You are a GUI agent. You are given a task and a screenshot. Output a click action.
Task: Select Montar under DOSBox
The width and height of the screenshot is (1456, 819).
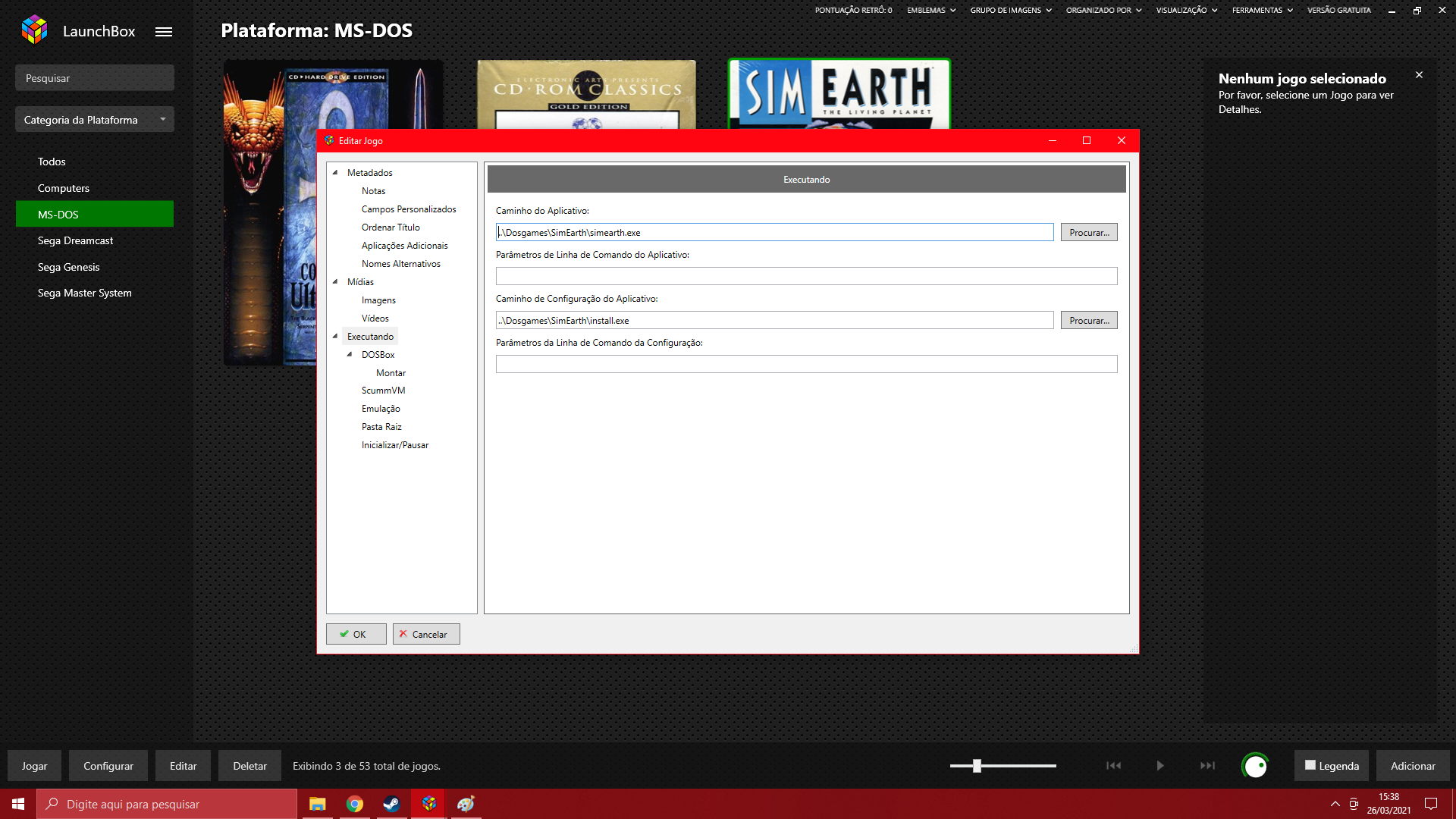click(391, 373)
